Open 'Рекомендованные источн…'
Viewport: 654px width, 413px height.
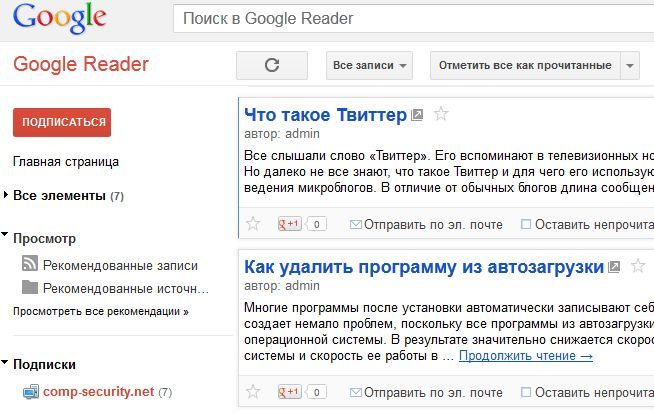point(126,289)
